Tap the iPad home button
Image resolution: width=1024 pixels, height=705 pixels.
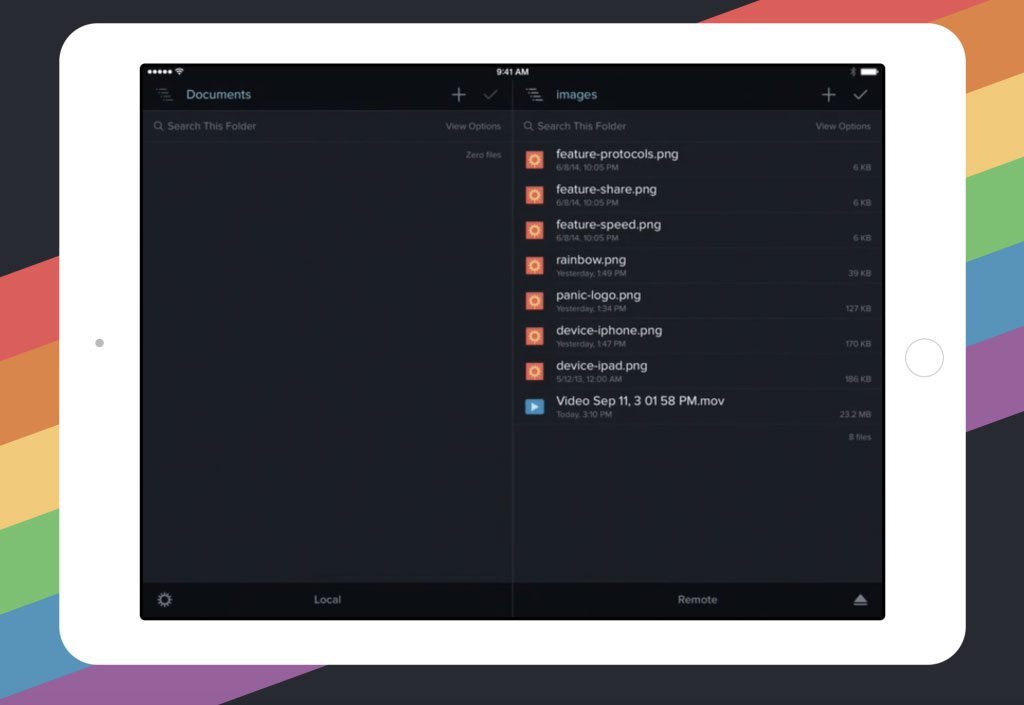point(924,358)
